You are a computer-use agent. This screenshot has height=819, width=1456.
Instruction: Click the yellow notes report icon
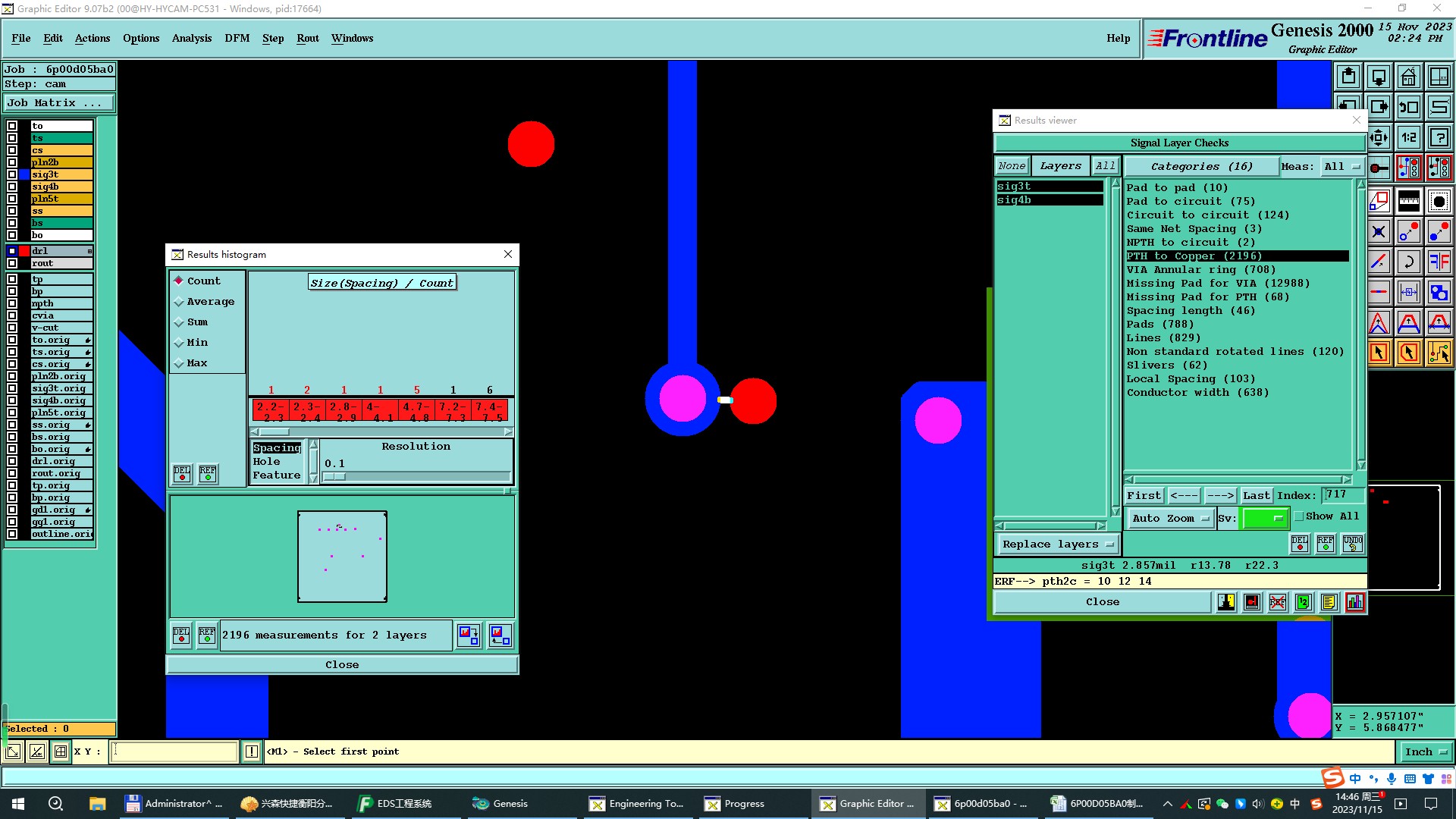pos(1329,602)
